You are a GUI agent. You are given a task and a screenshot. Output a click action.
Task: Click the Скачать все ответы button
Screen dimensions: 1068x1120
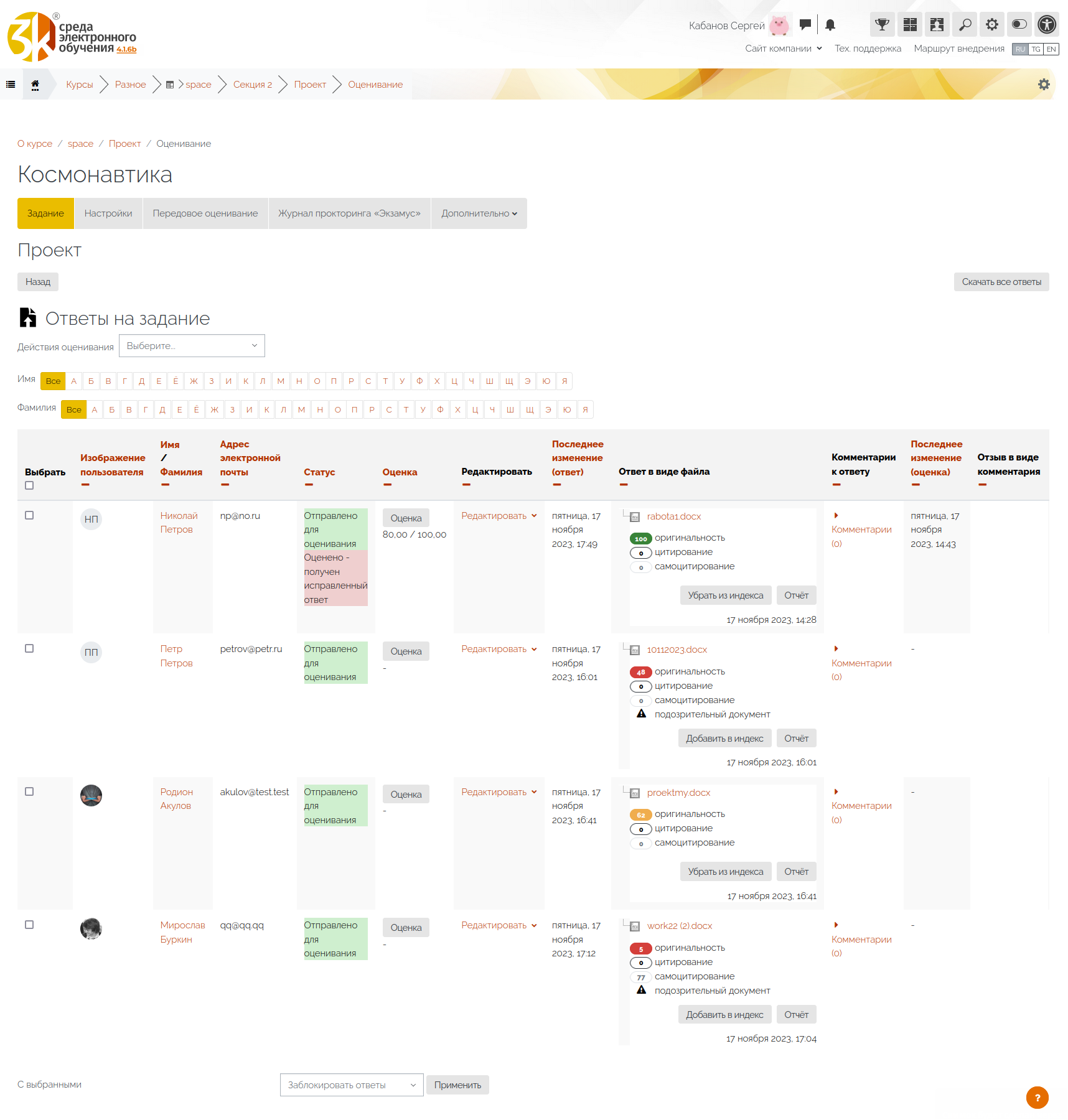tap(1001, 282)
